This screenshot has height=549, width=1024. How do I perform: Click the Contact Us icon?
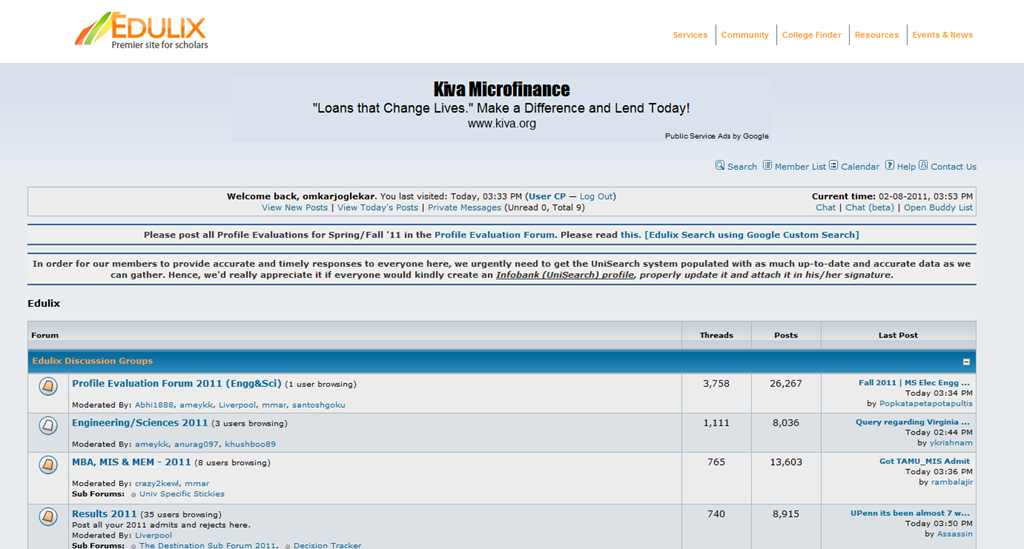click(x=923, y=165)
